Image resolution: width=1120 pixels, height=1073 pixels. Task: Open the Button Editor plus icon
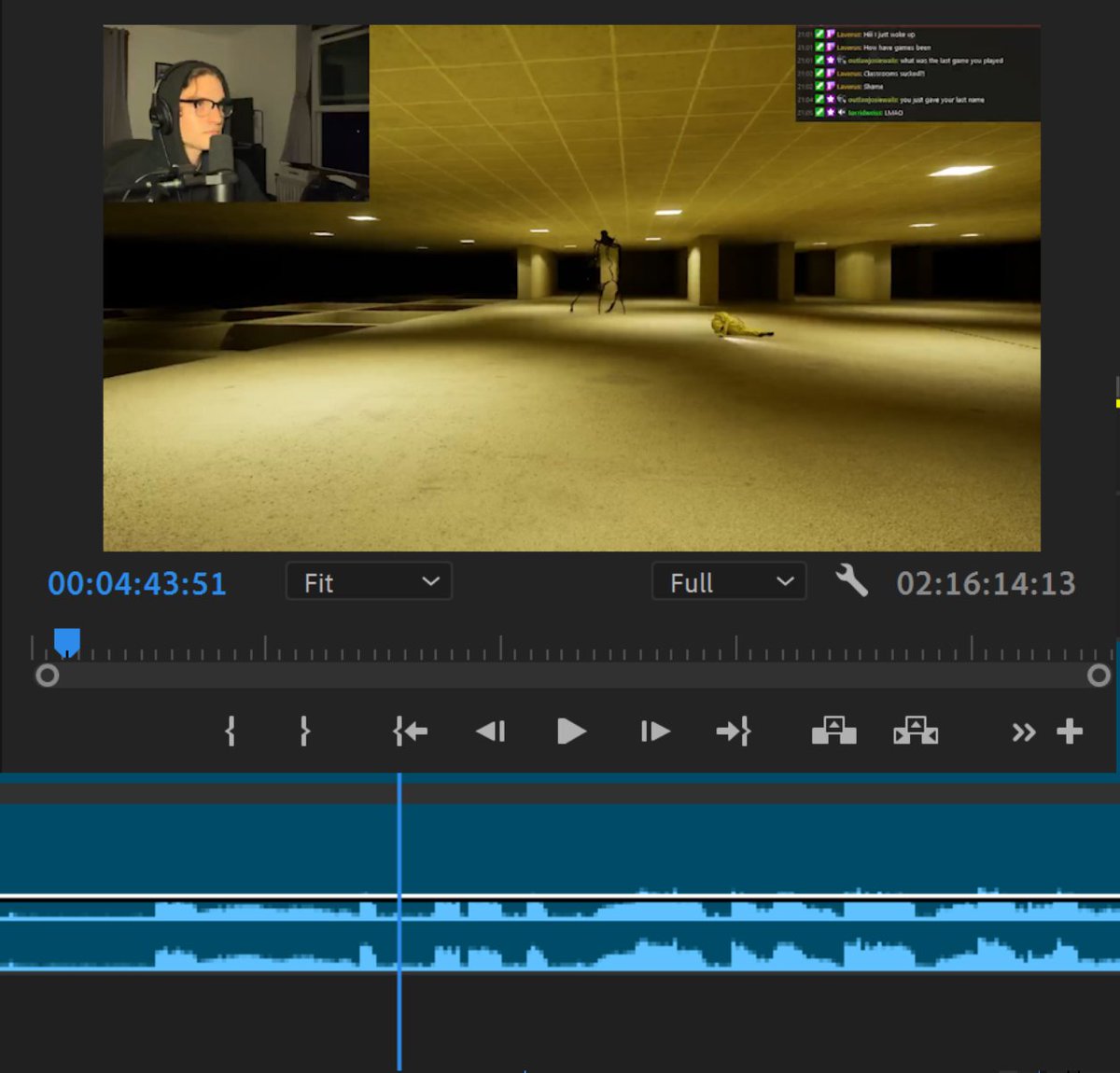[x=1070, y=732]
